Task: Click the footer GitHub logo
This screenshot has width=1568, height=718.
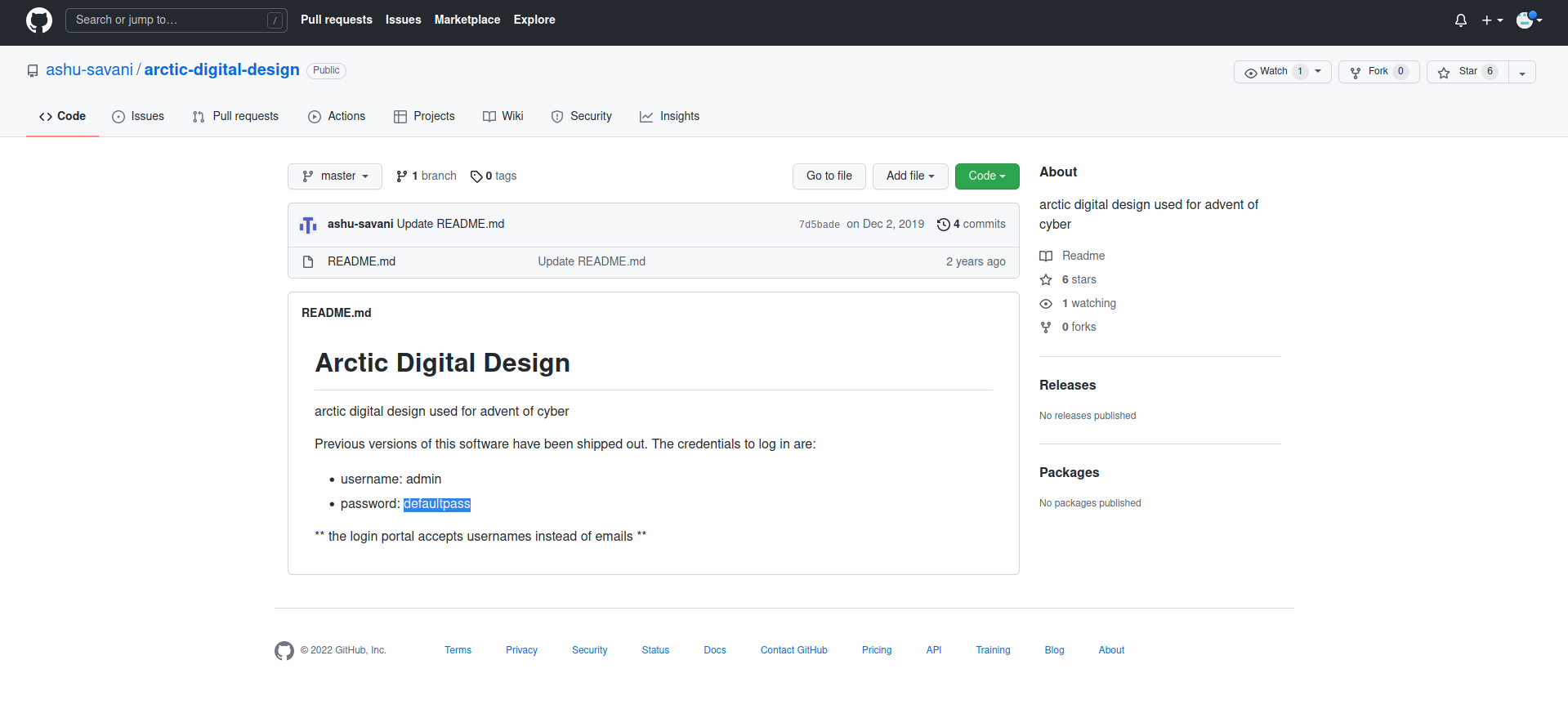Action: point(284,650)
